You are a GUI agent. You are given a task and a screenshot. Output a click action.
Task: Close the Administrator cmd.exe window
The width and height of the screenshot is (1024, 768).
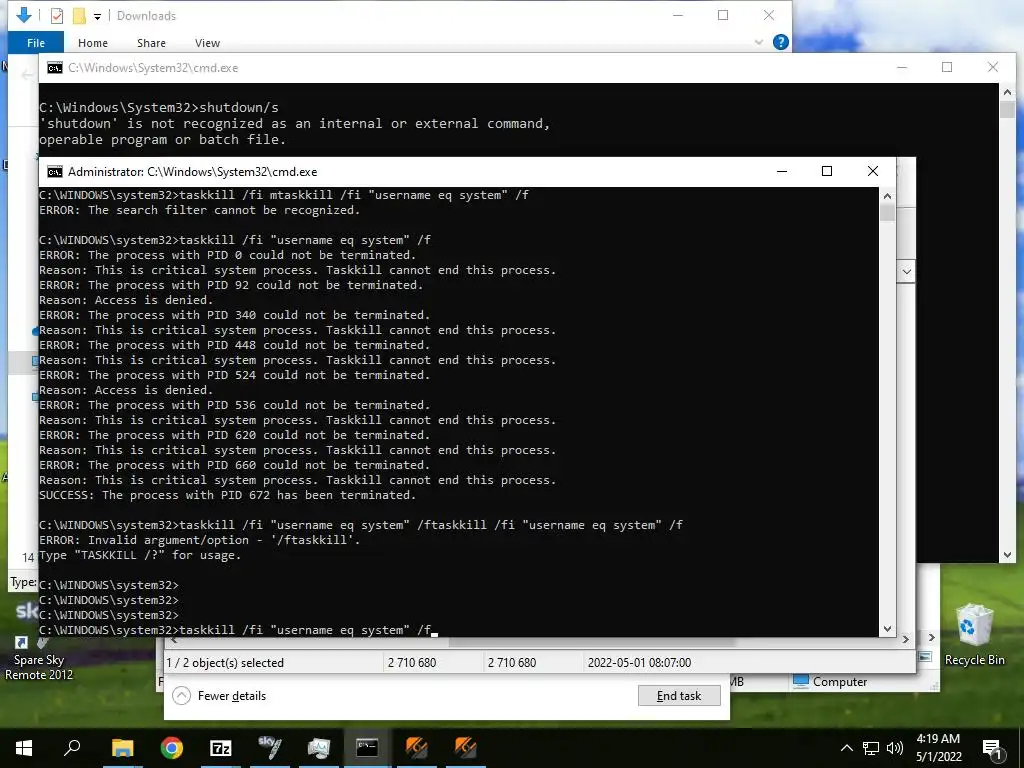[x=872, y=171]
